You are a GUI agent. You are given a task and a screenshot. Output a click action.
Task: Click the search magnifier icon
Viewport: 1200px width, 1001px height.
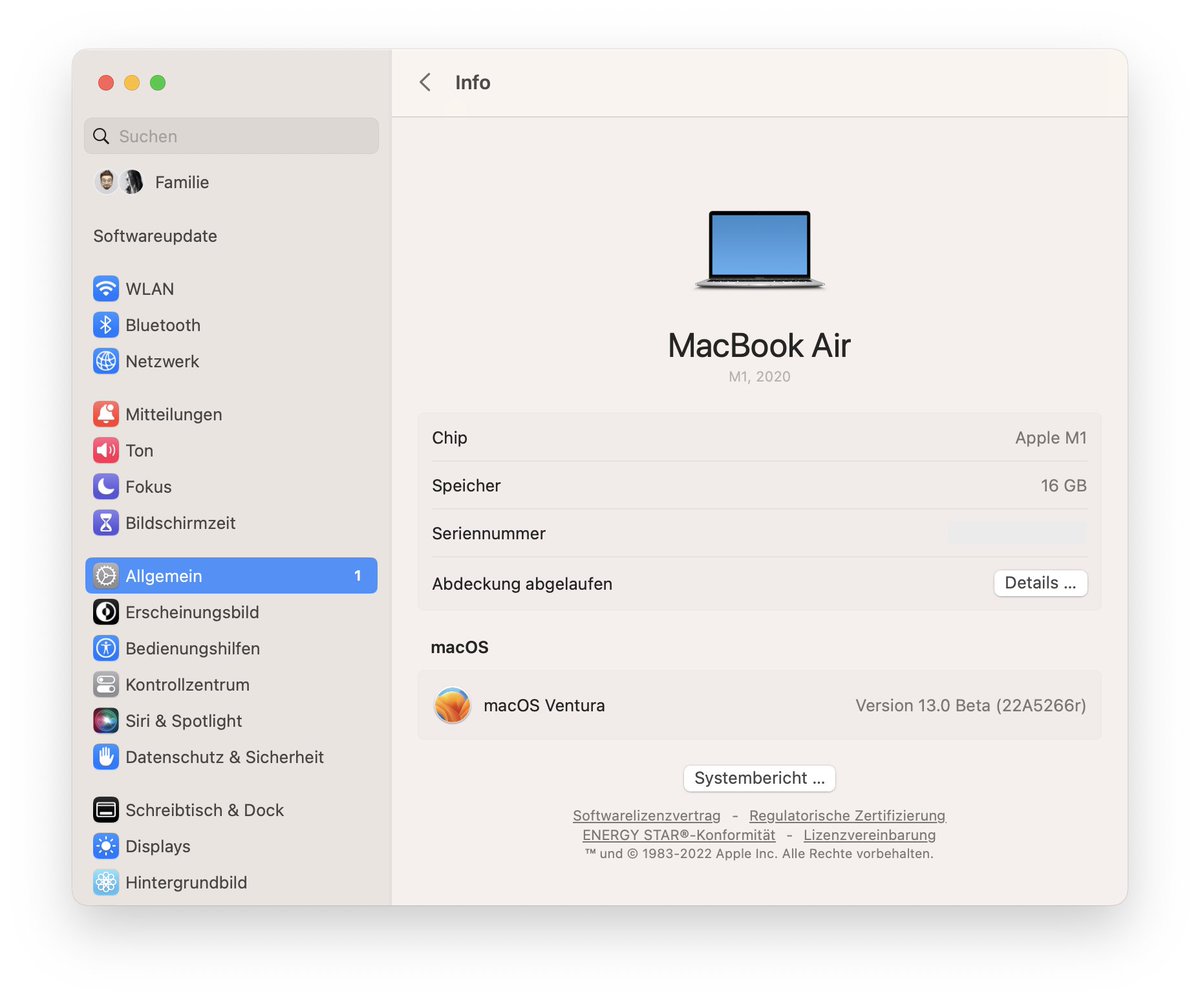101,136
